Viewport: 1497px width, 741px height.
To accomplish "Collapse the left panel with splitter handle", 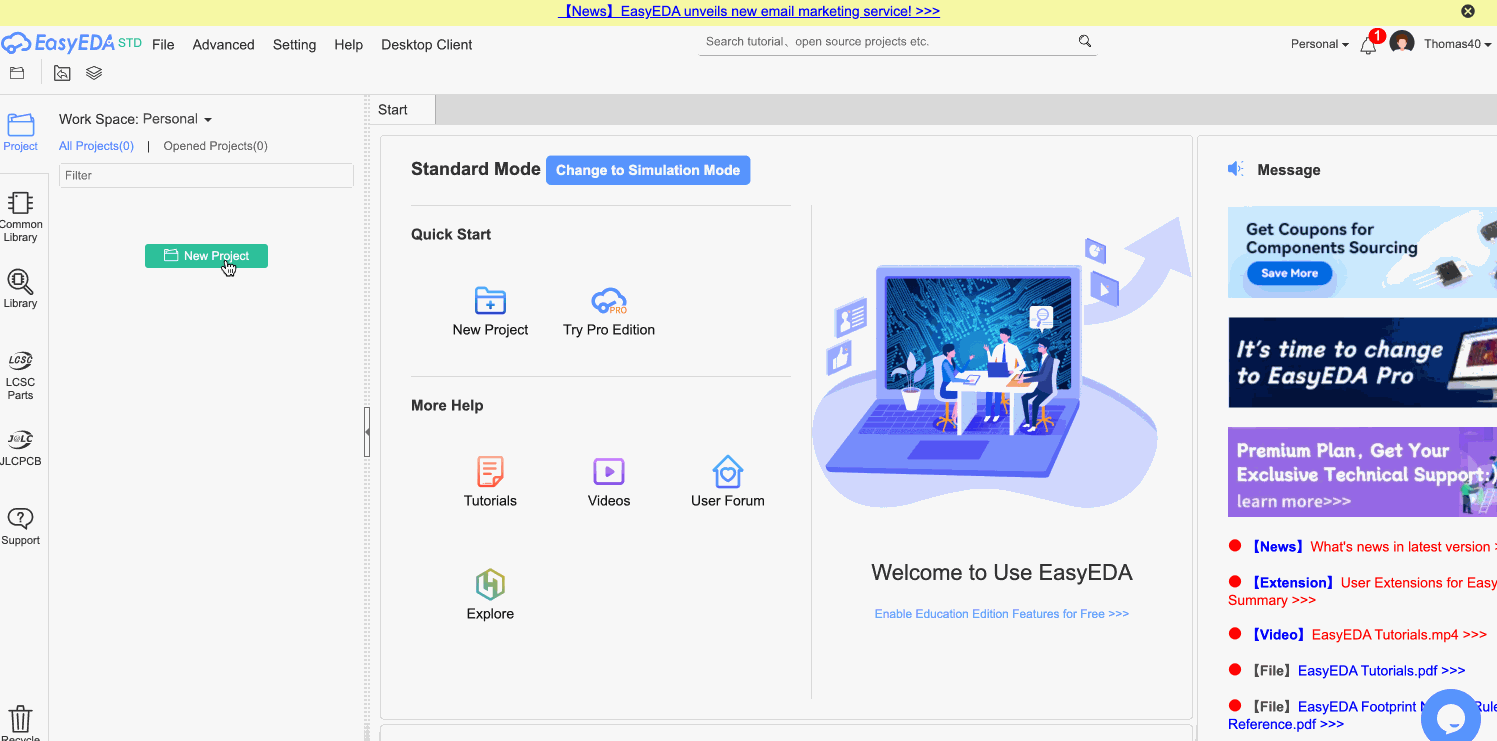I will [x=367, y=432].
